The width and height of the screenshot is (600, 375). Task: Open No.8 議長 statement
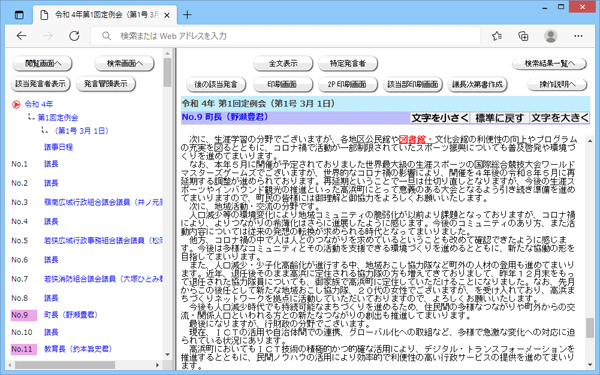[51, 298]
